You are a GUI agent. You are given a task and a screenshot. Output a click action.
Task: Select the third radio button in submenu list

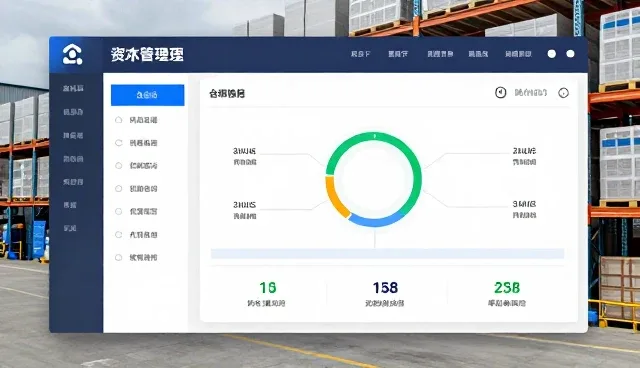118,166
